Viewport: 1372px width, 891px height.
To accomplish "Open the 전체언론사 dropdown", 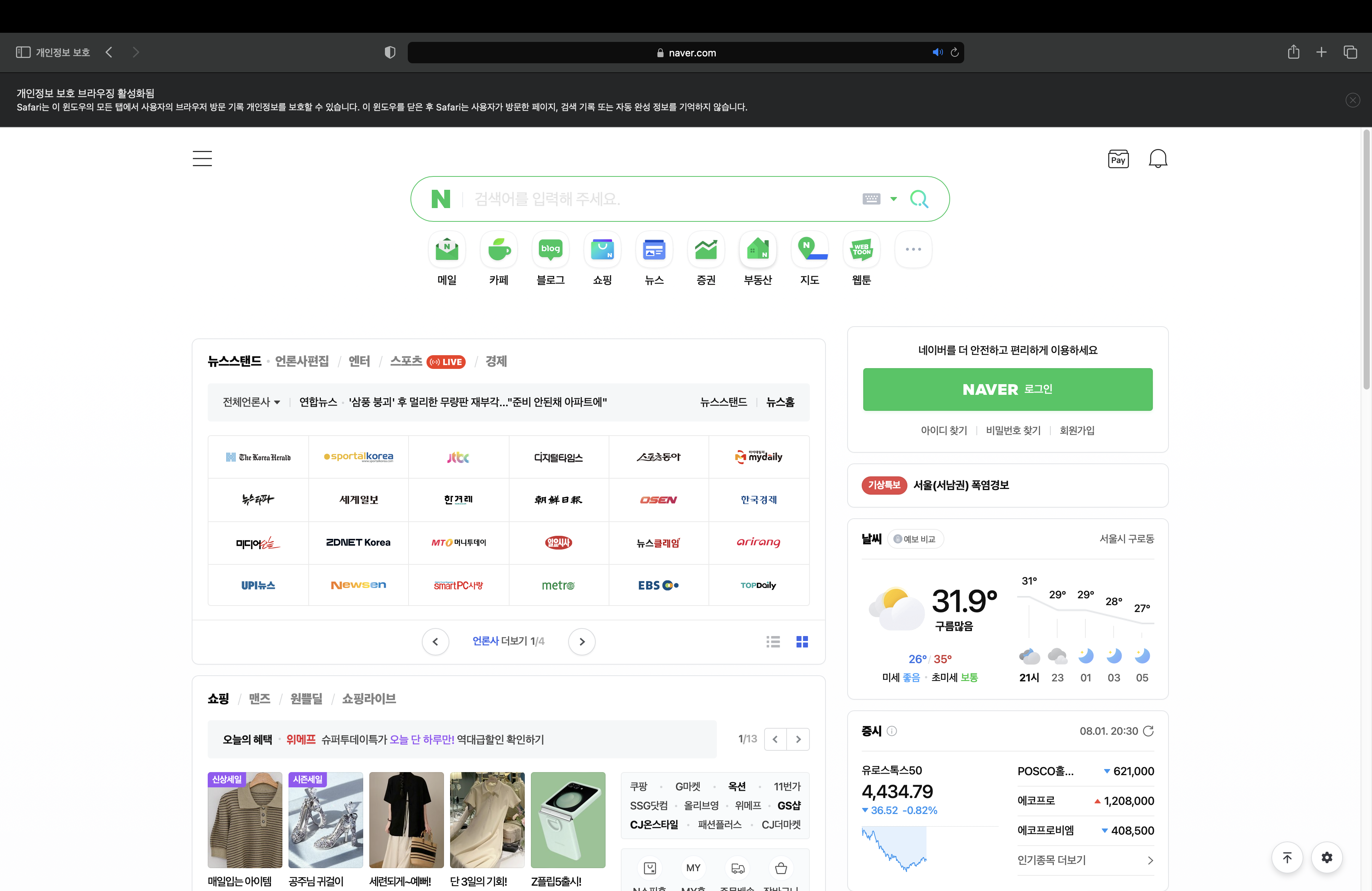I will [251, 402].
